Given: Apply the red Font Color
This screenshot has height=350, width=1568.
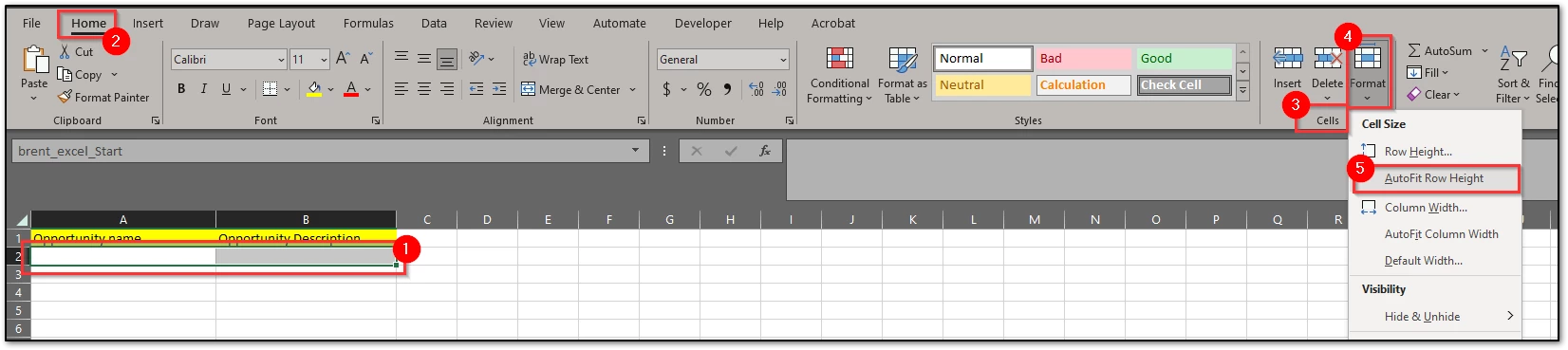Looking at the screenshot, I should 351,89.
